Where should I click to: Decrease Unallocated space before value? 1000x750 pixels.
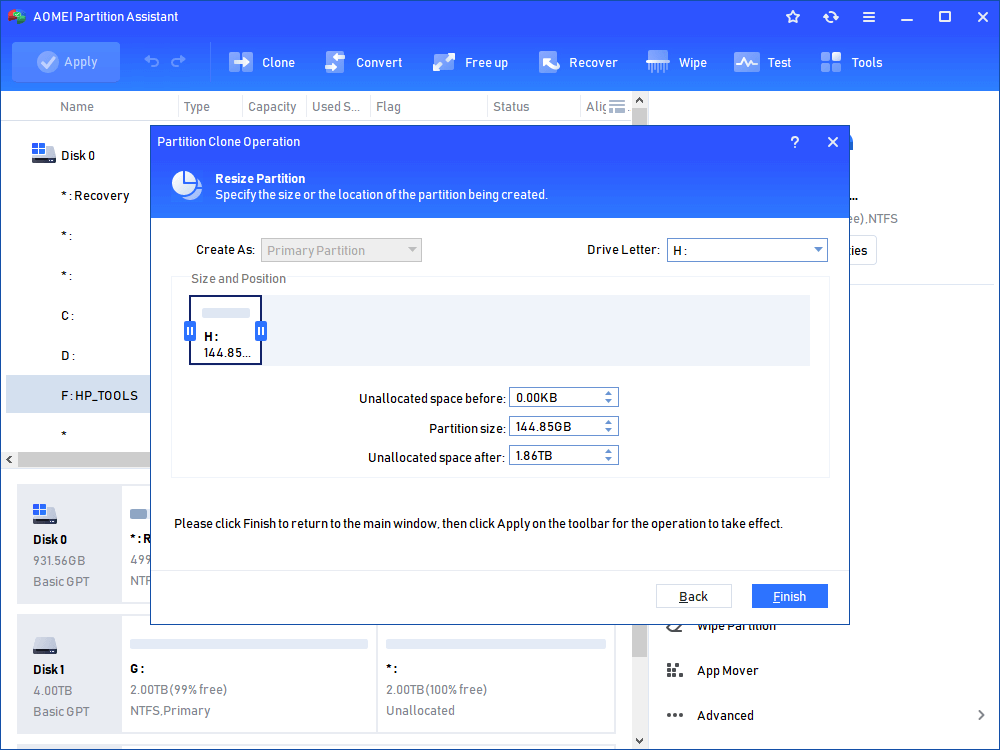click(x=608, y=401)
